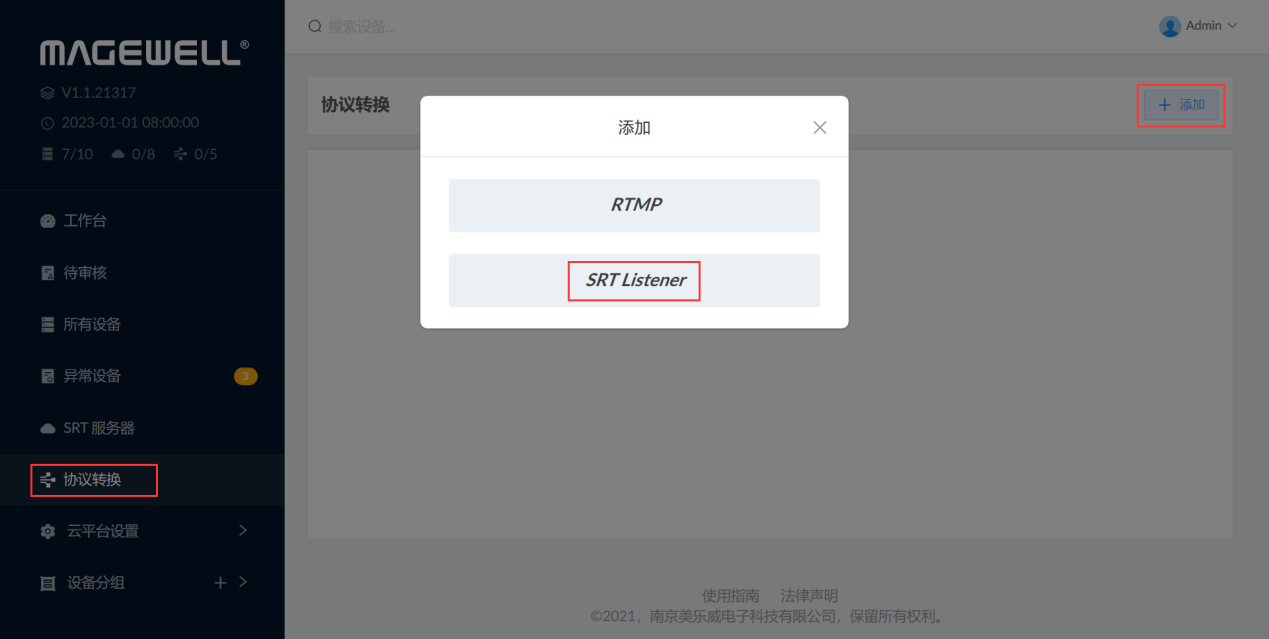1269x639 pixels.
Task: Close the 添加 dialog
Action: [820, 128]
